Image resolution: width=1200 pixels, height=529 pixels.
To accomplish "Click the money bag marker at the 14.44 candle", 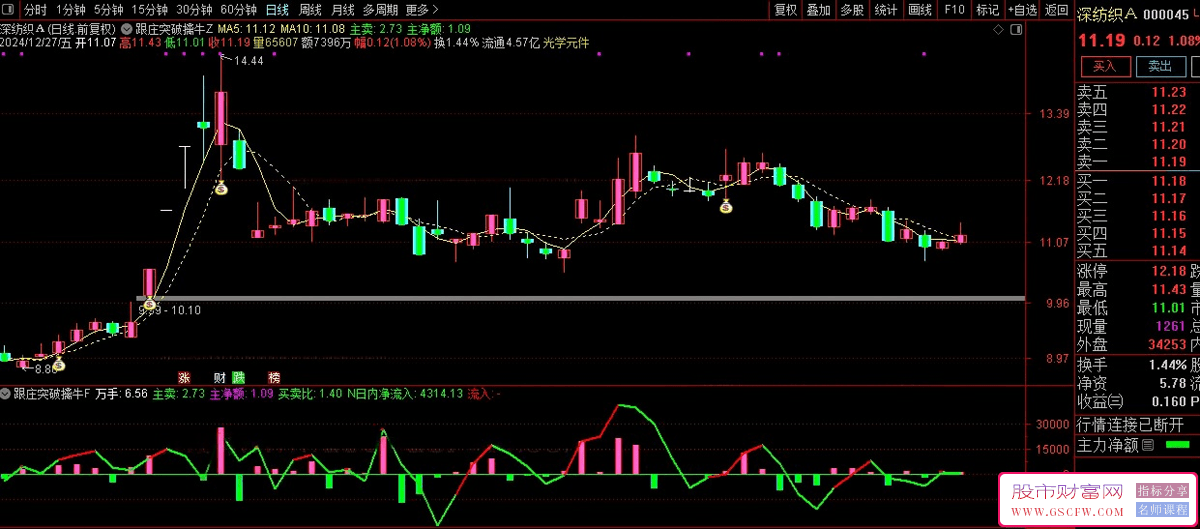I will [x=222, y=186].
